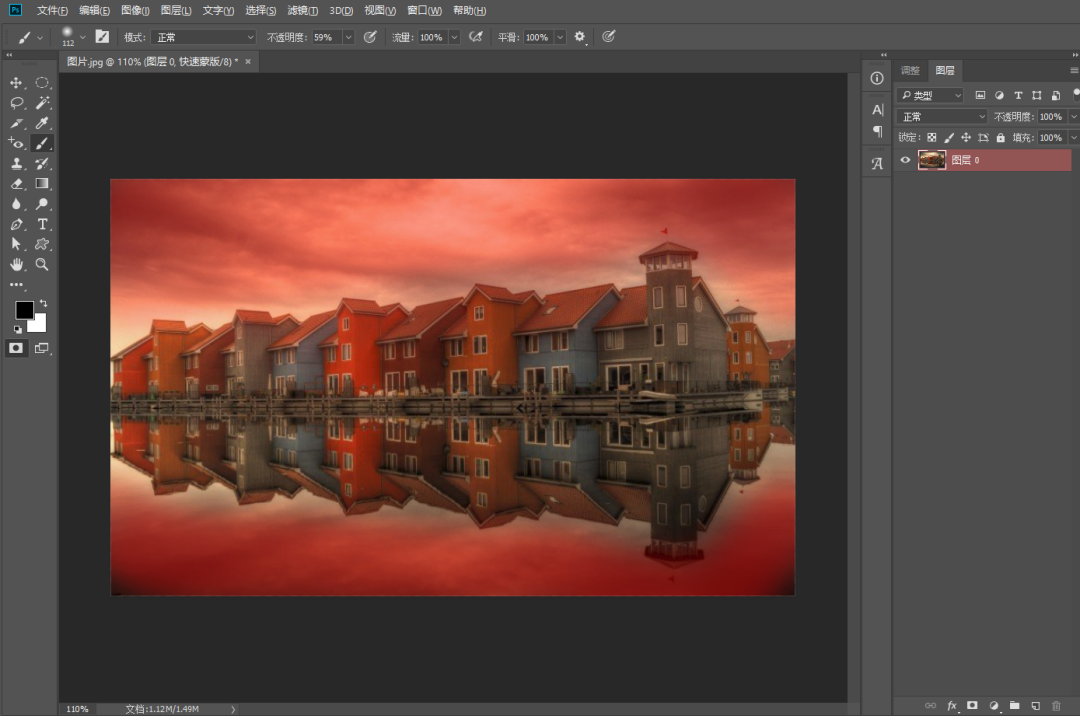Open the 图像(I) menu
Viewport: 1080px width, 716px height.
coord(136,10)
